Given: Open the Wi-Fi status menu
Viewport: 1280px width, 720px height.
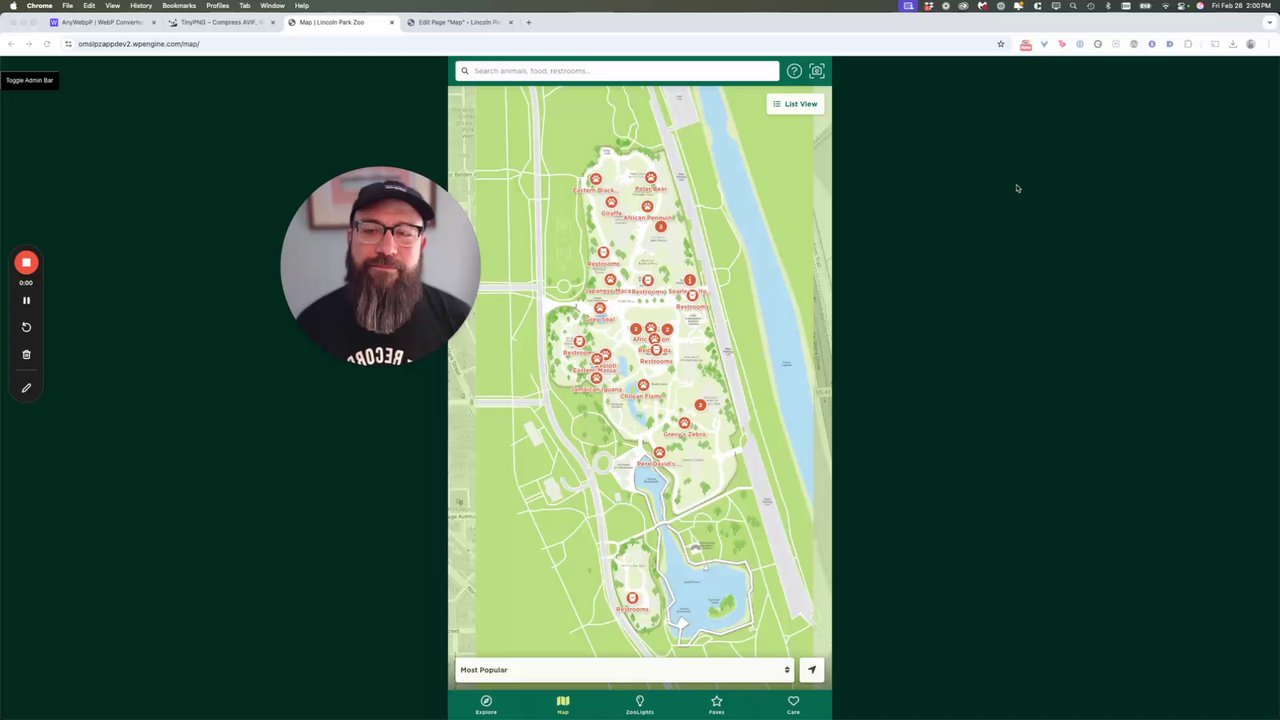Looking at the screenshot, I should click(1165, 6).
